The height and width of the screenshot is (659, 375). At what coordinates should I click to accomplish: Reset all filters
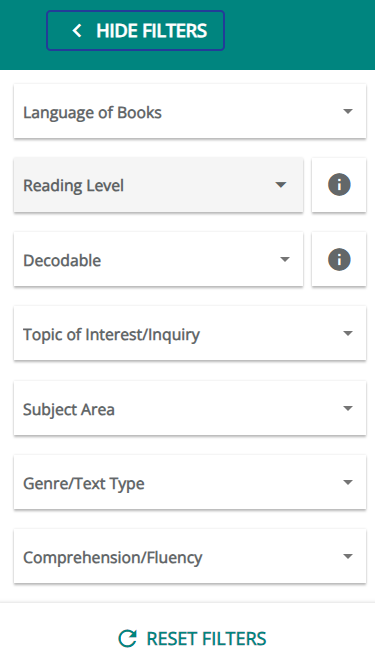[x=192, y=639]
